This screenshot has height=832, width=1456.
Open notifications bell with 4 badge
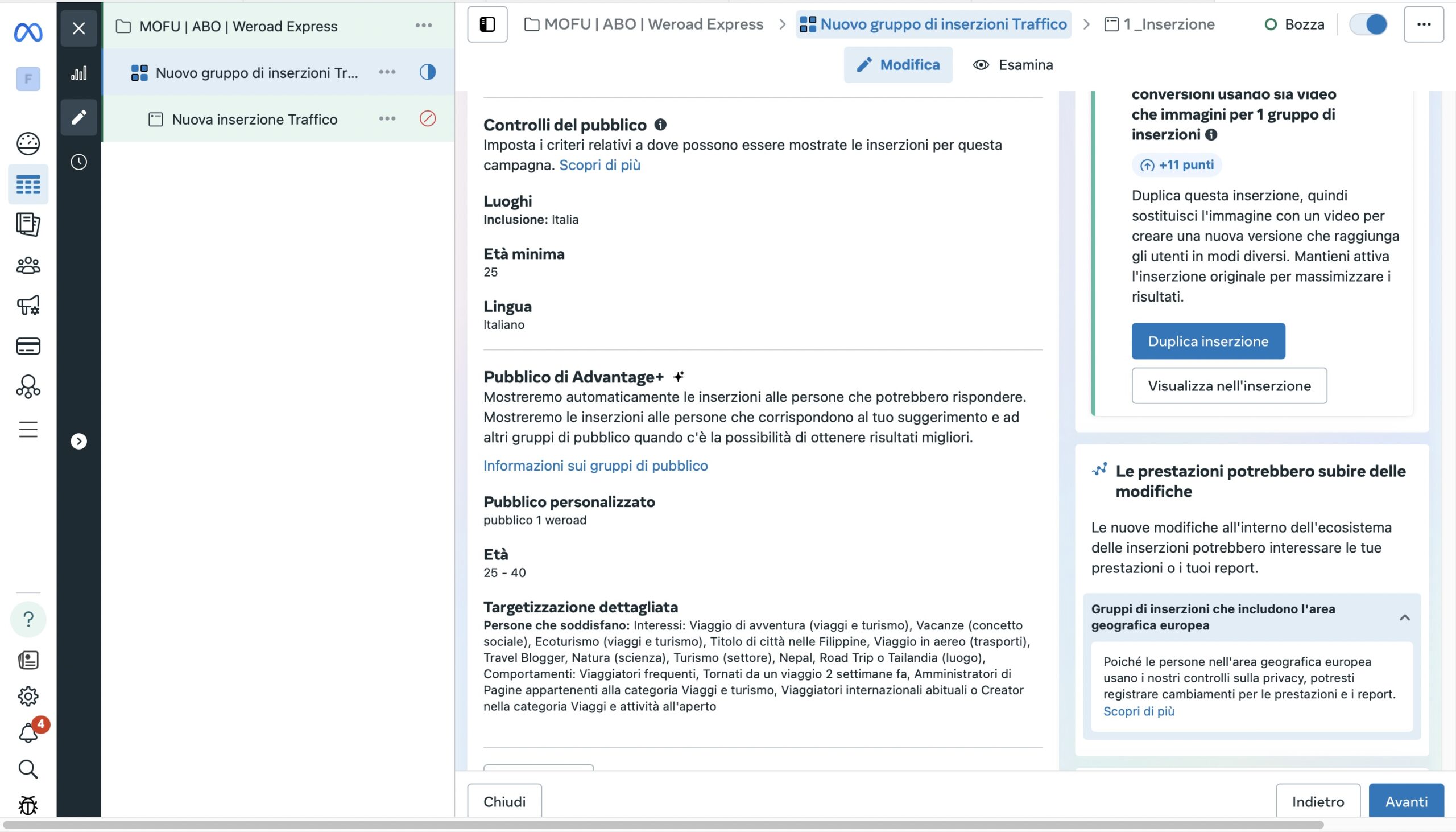pos(30,731)
